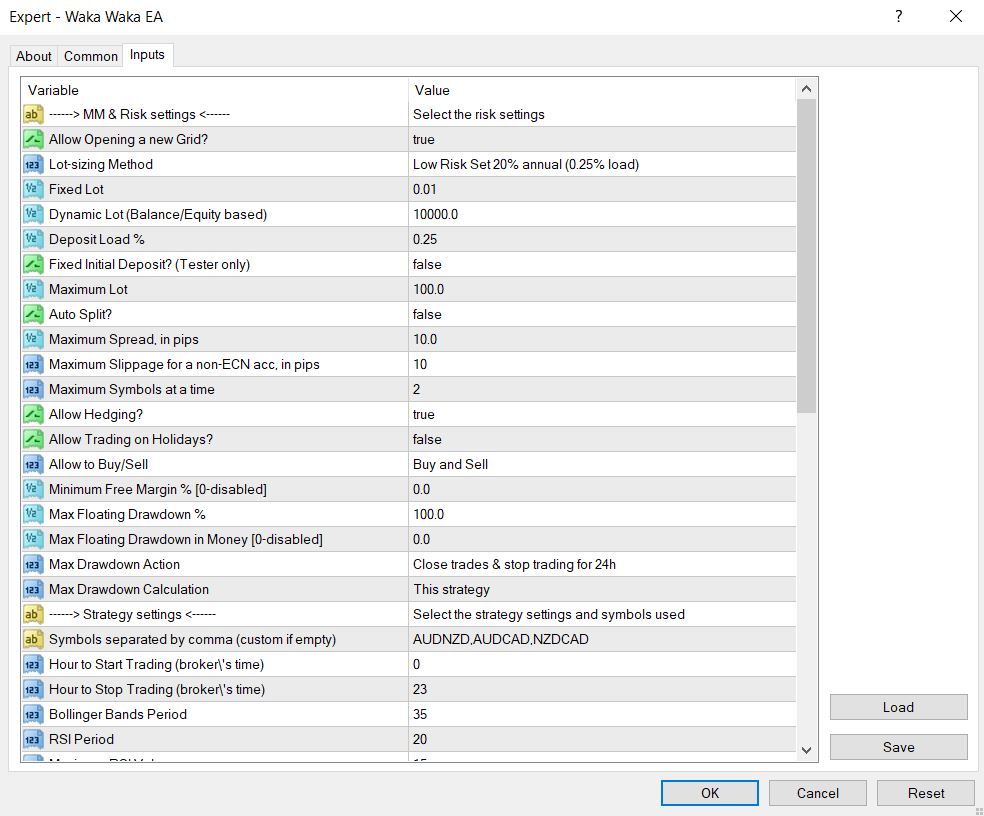The width and height of the screenshot is (984, 816).
Task: Click the Save button
Action: pyautogui.click(x=898, y=747)
